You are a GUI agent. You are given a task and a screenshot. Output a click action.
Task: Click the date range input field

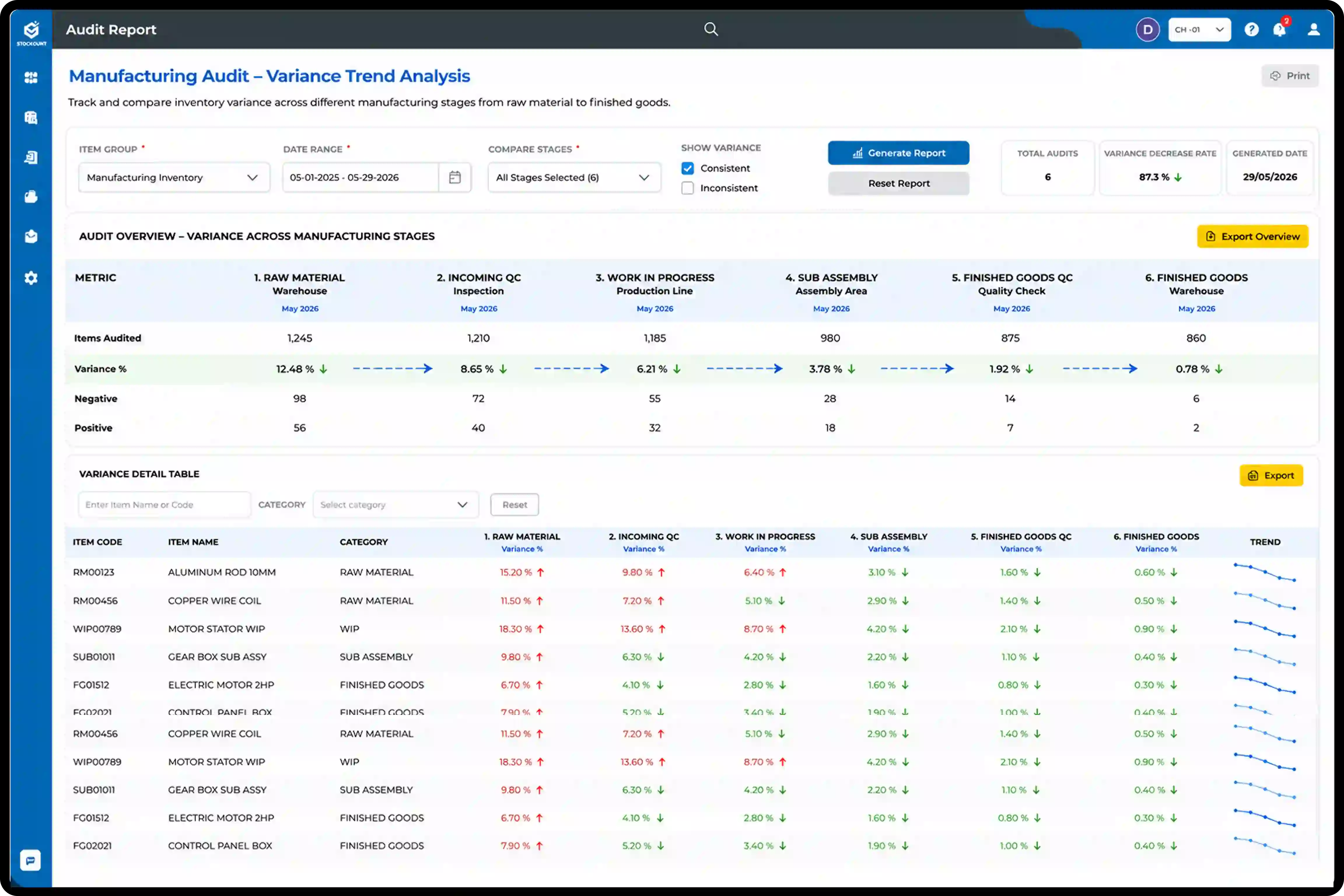point(361,177)
